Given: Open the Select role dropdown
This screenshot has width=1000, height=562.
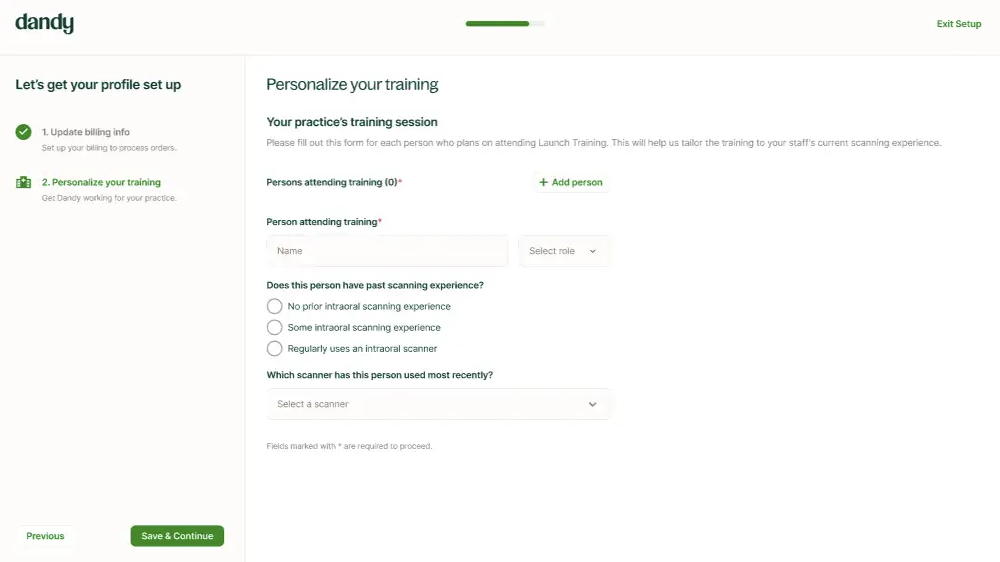Looking at the screenshot, I should pos(564,251).
